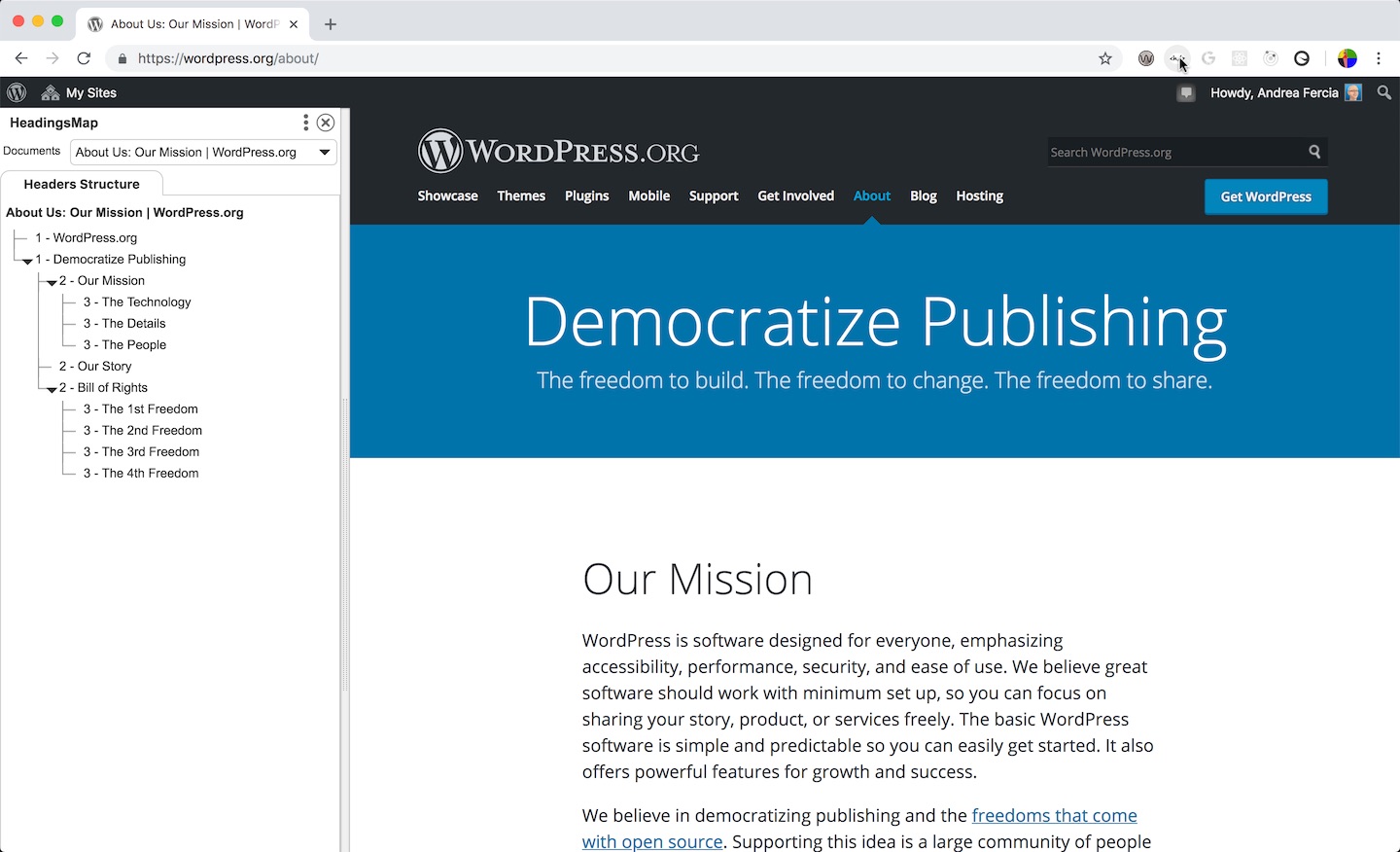
Task: Open the Plugins navigation item
Action: tap(586, 195)
